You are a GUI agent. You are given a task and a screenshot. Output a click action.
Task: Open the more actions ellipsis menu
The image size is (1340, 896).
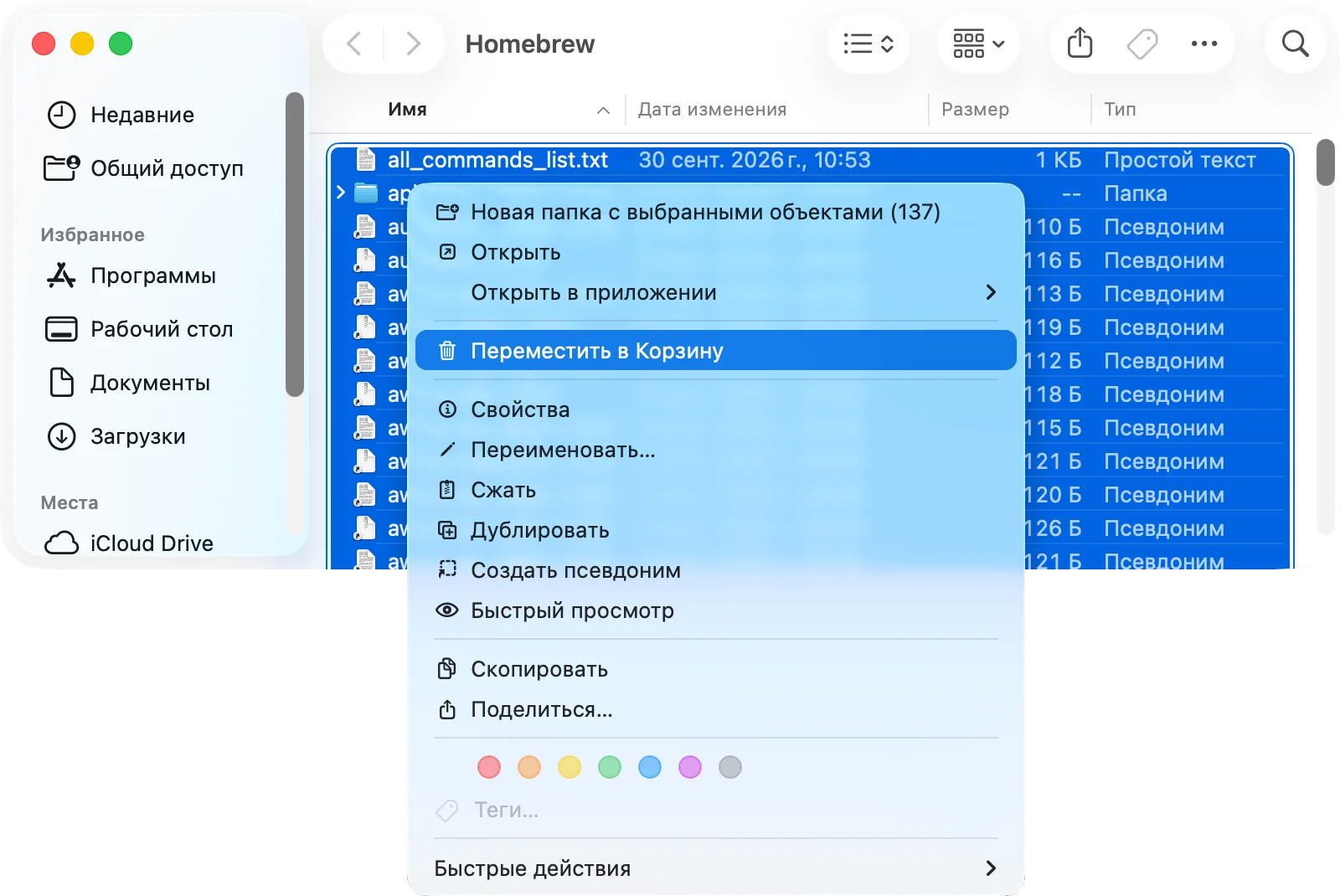pos(1204,44)
